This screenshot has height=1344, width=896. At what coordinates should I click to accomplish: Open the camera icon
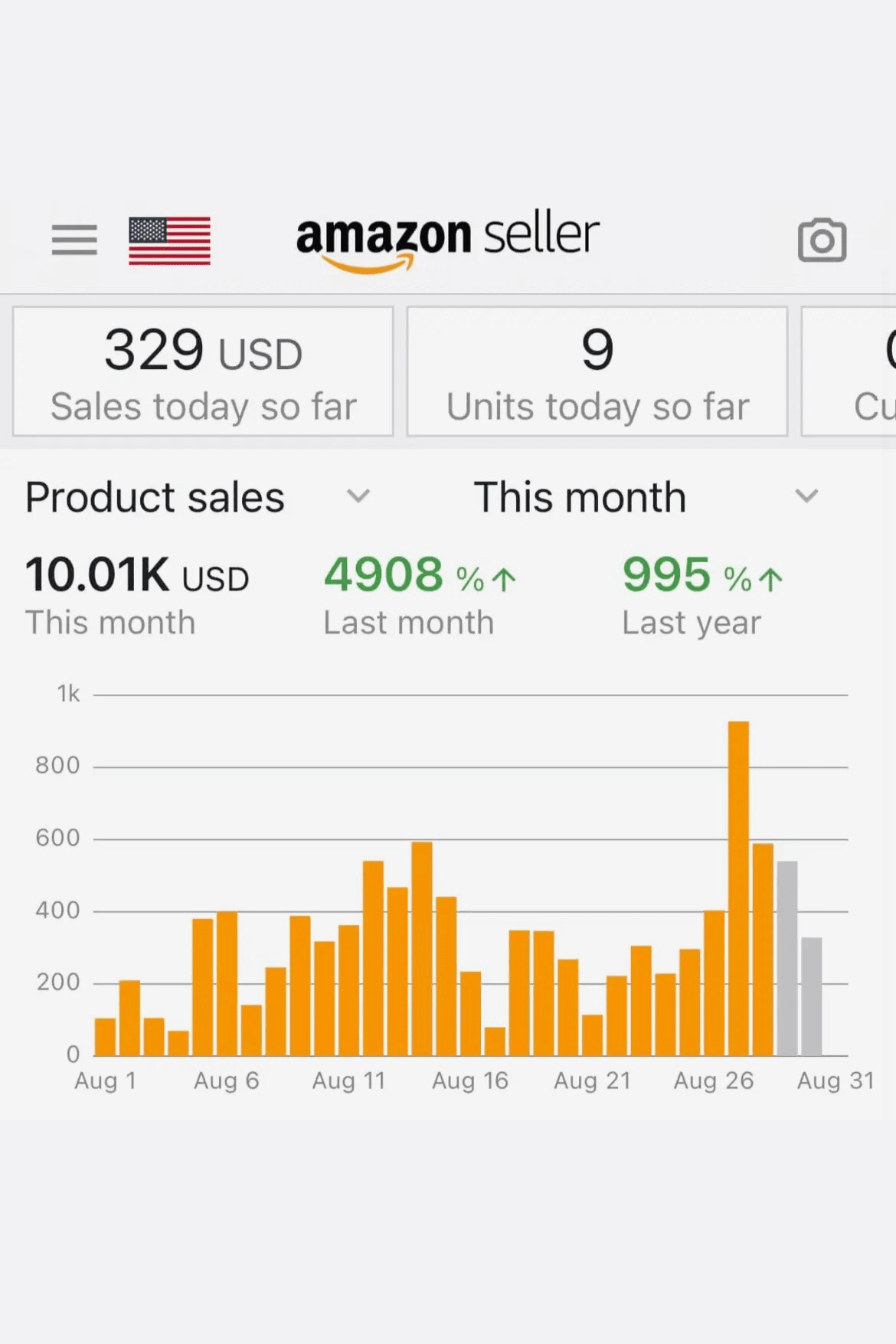[822, 240]
